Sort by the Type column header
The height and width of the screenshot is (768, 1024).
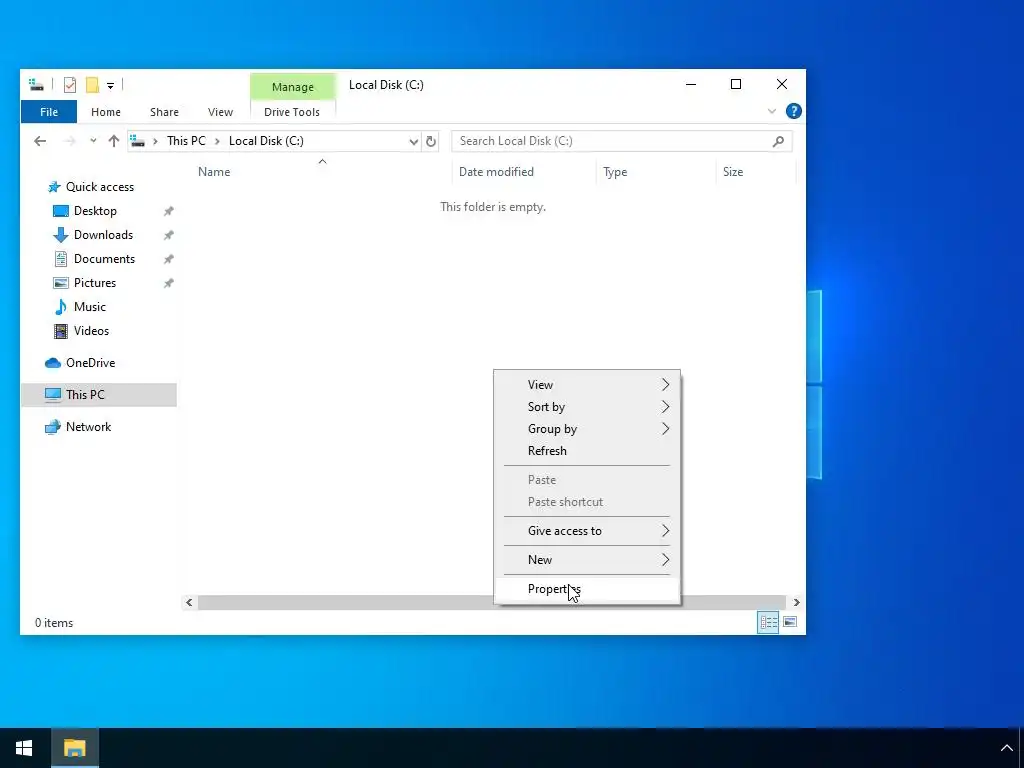point(615,172)
